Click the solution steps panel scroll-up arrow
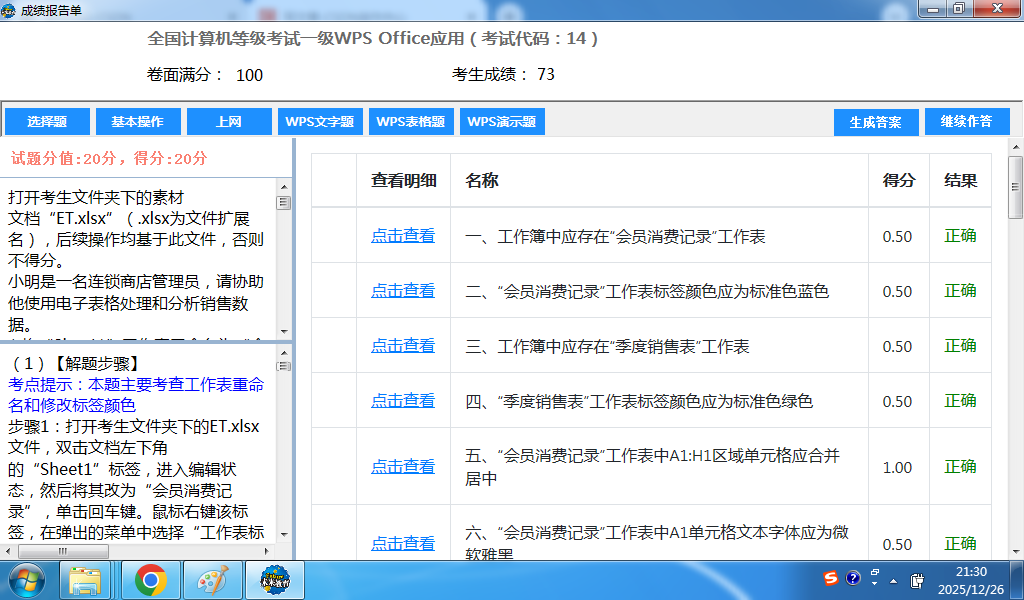The image size is (1024, 600). pos(284,353)
